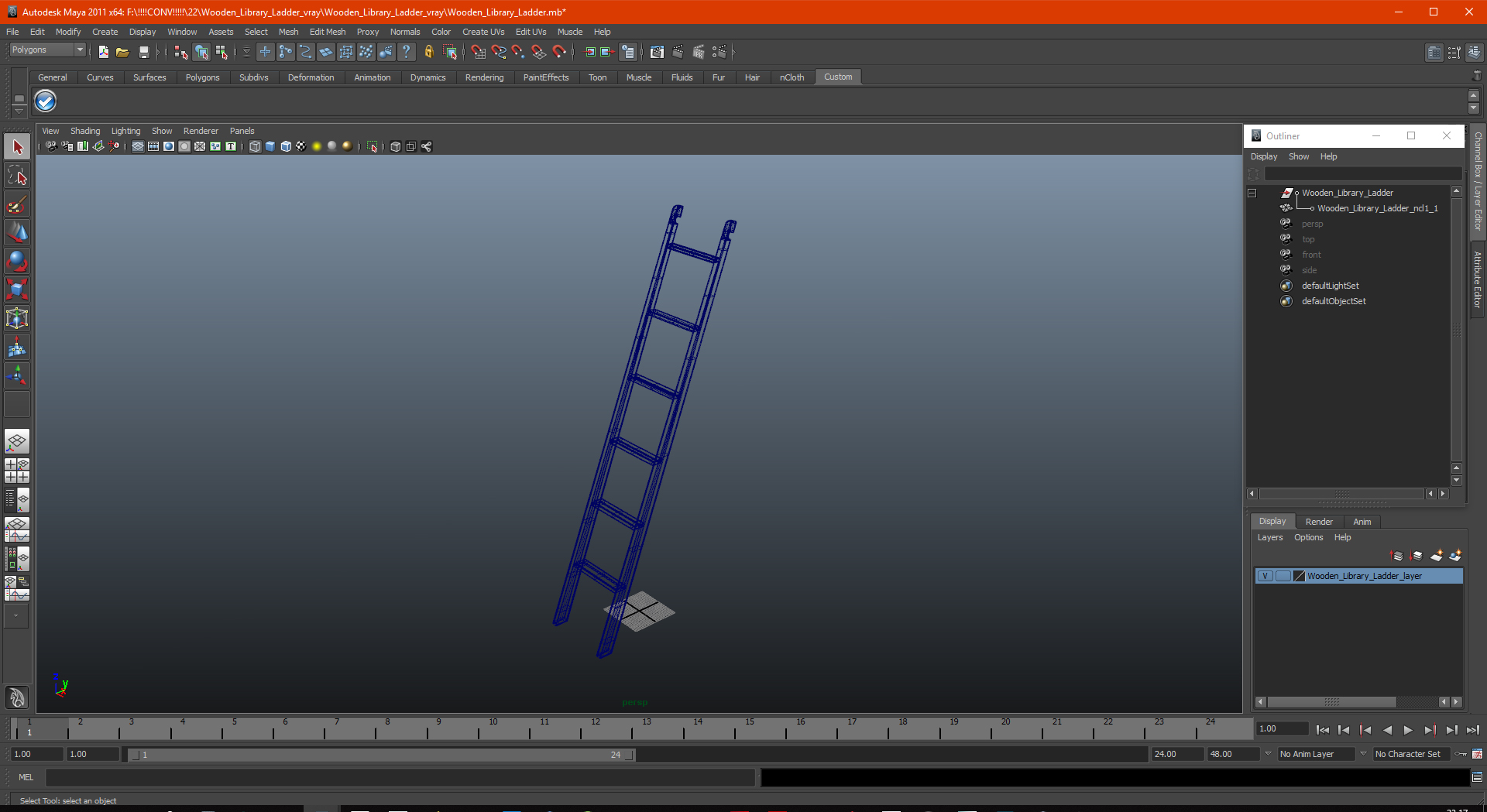Go to end of playback range
Viewport: 1487px width, 812px height.
(1473, 730)
